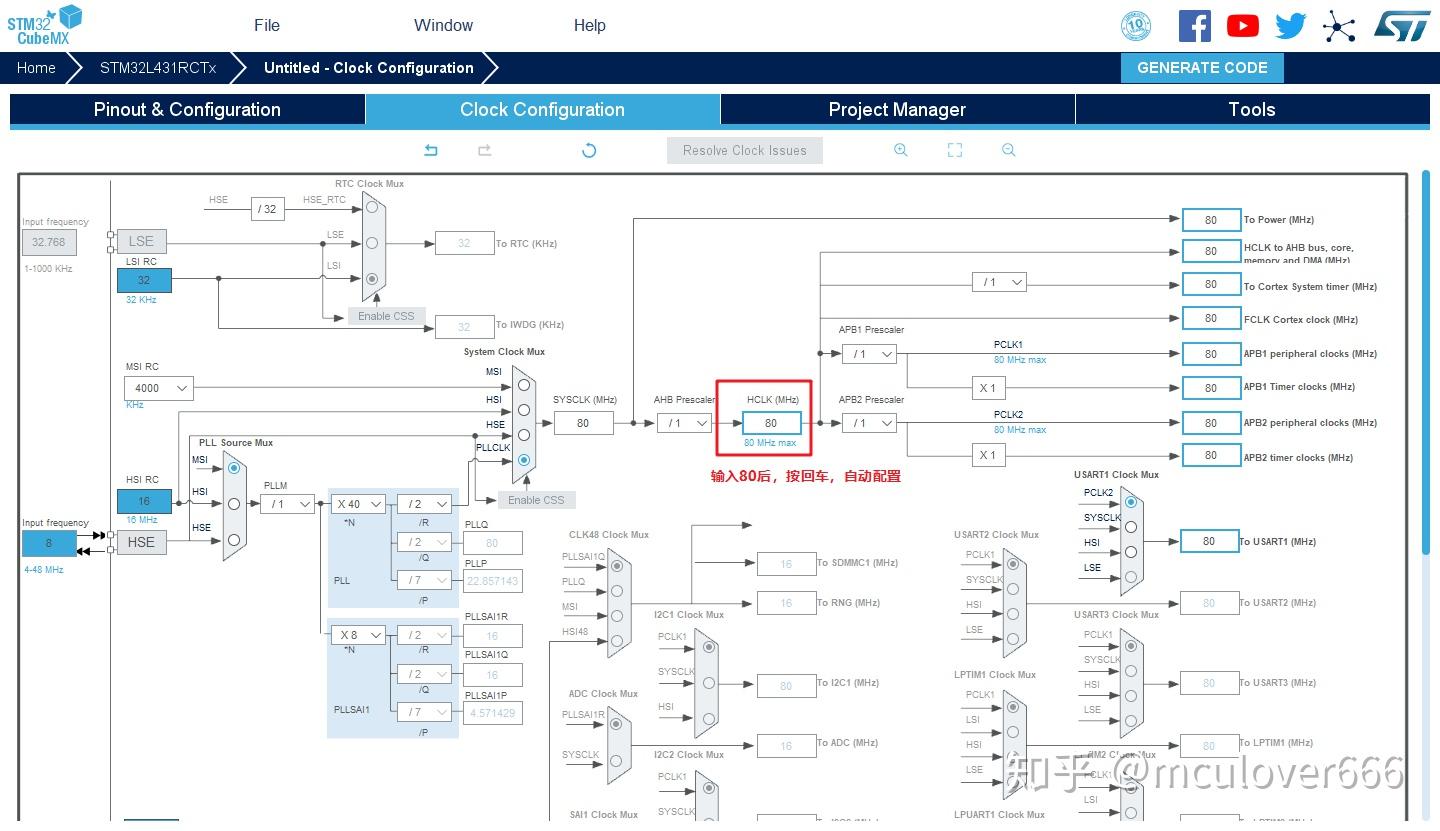Reset clock configuration with refresh icon
Screen dimensions: 1440x831
(x=589, y=150)
